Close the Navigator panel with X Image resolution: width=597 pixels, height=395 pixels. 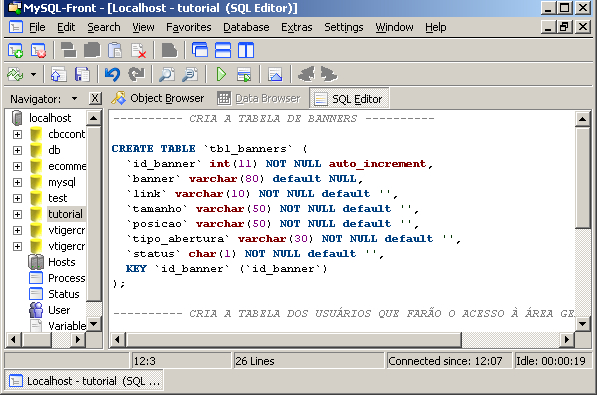point(95,99)
